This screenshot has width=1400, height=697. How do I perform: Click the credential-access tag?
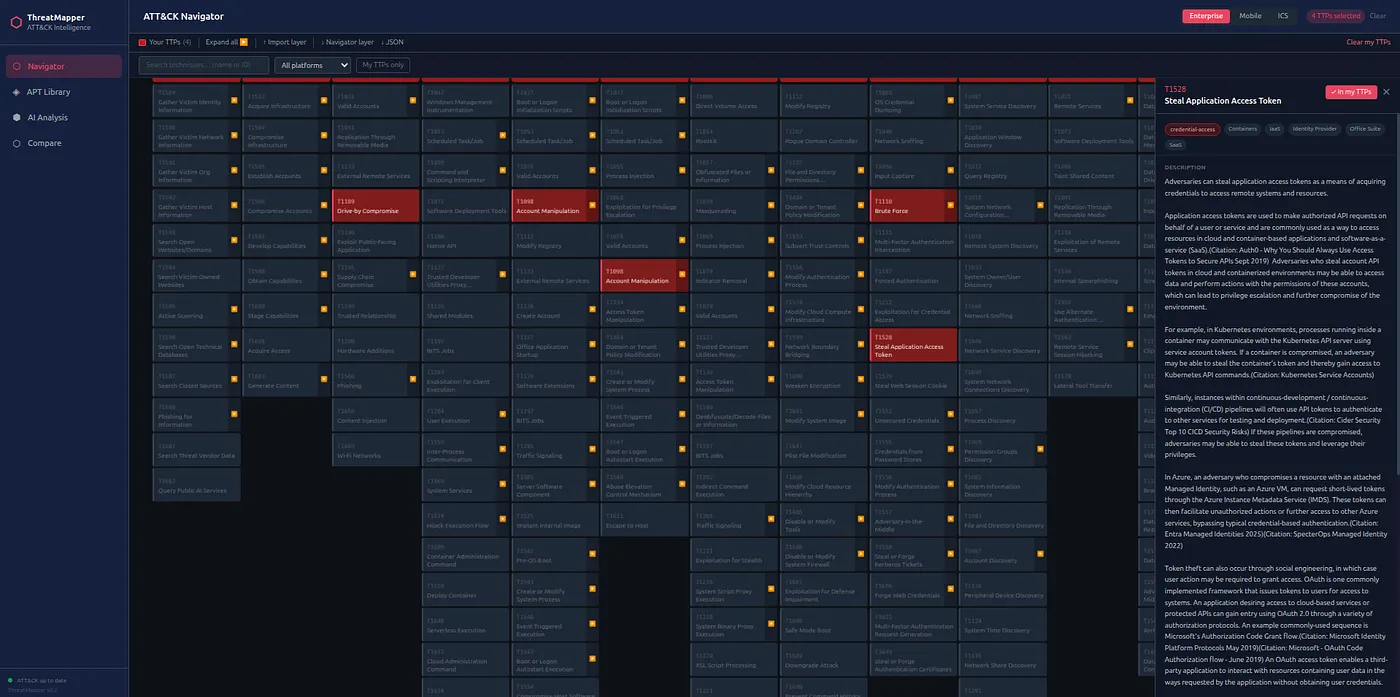click(1192, 129)
